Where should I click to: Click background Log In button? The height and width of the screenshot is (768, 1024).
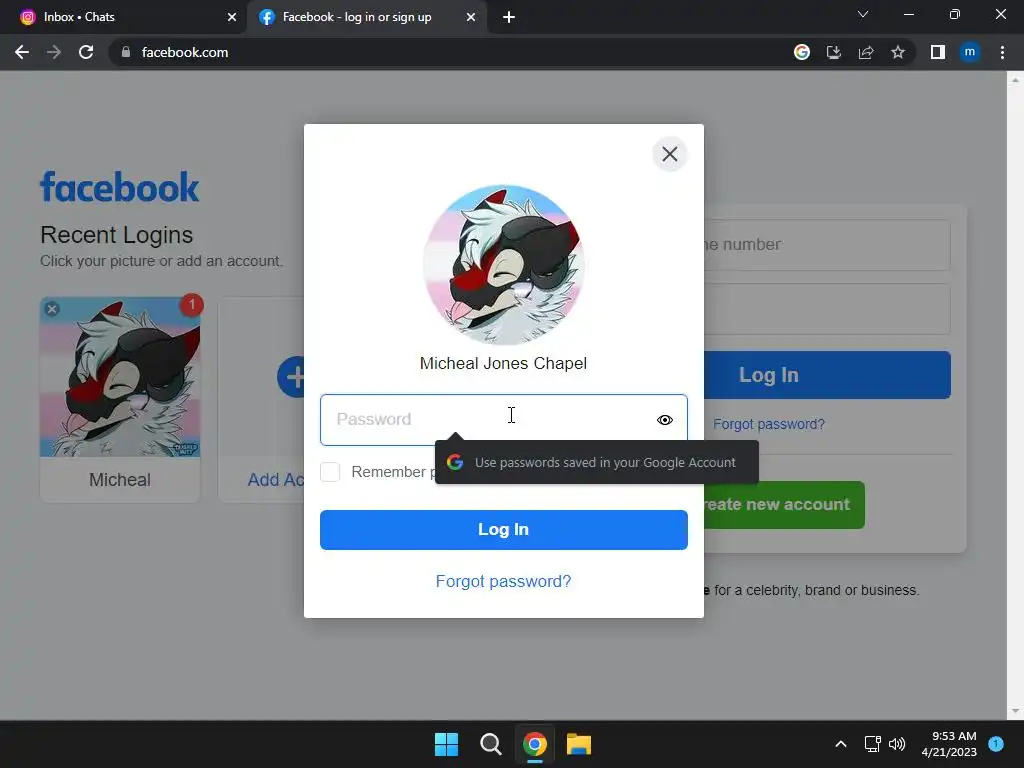(827, 375)
